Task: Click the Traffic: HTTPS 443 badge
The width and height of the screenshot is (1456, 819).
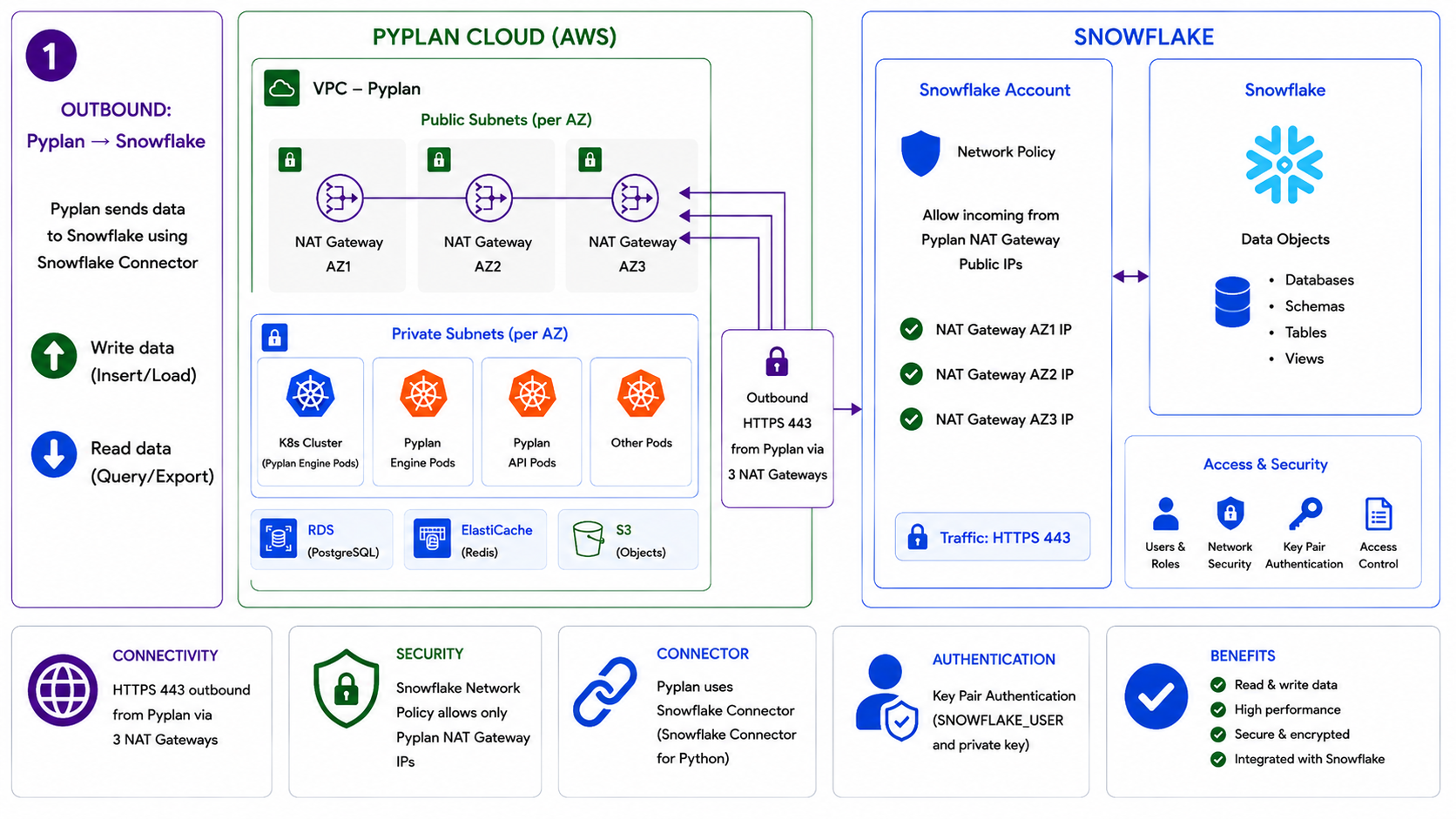Action: [993, 537]
